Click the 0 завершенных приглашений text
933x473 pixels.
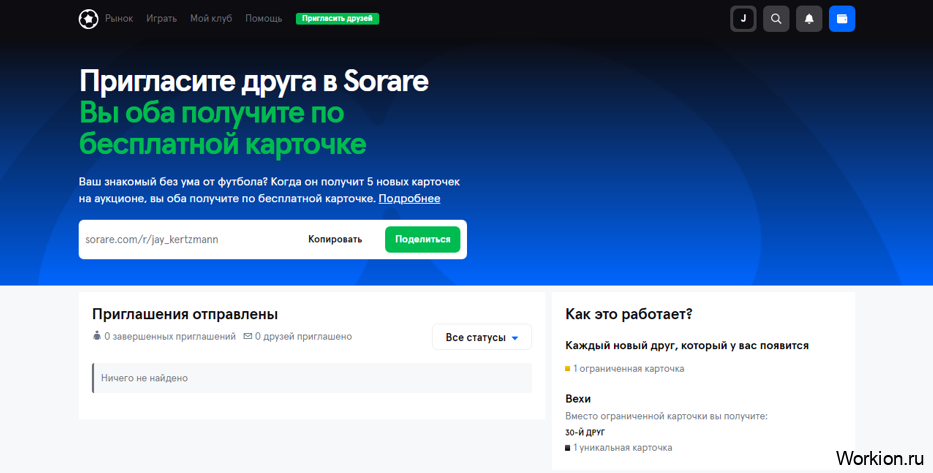tap(170, 337)
